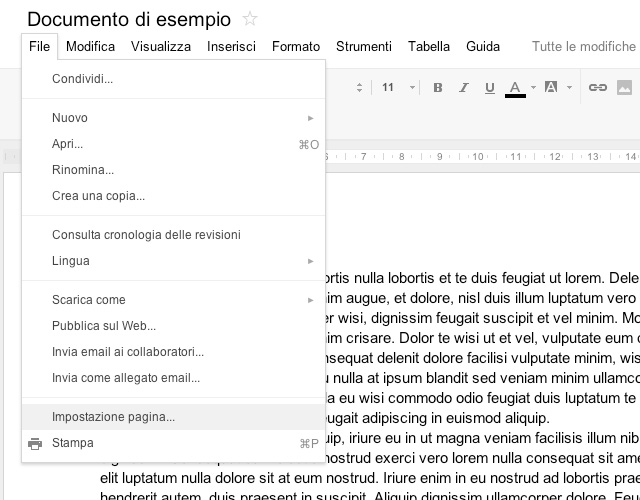Click the document title Documento di esempio
The height and width of the screenshot is (500, 640).
128,19
